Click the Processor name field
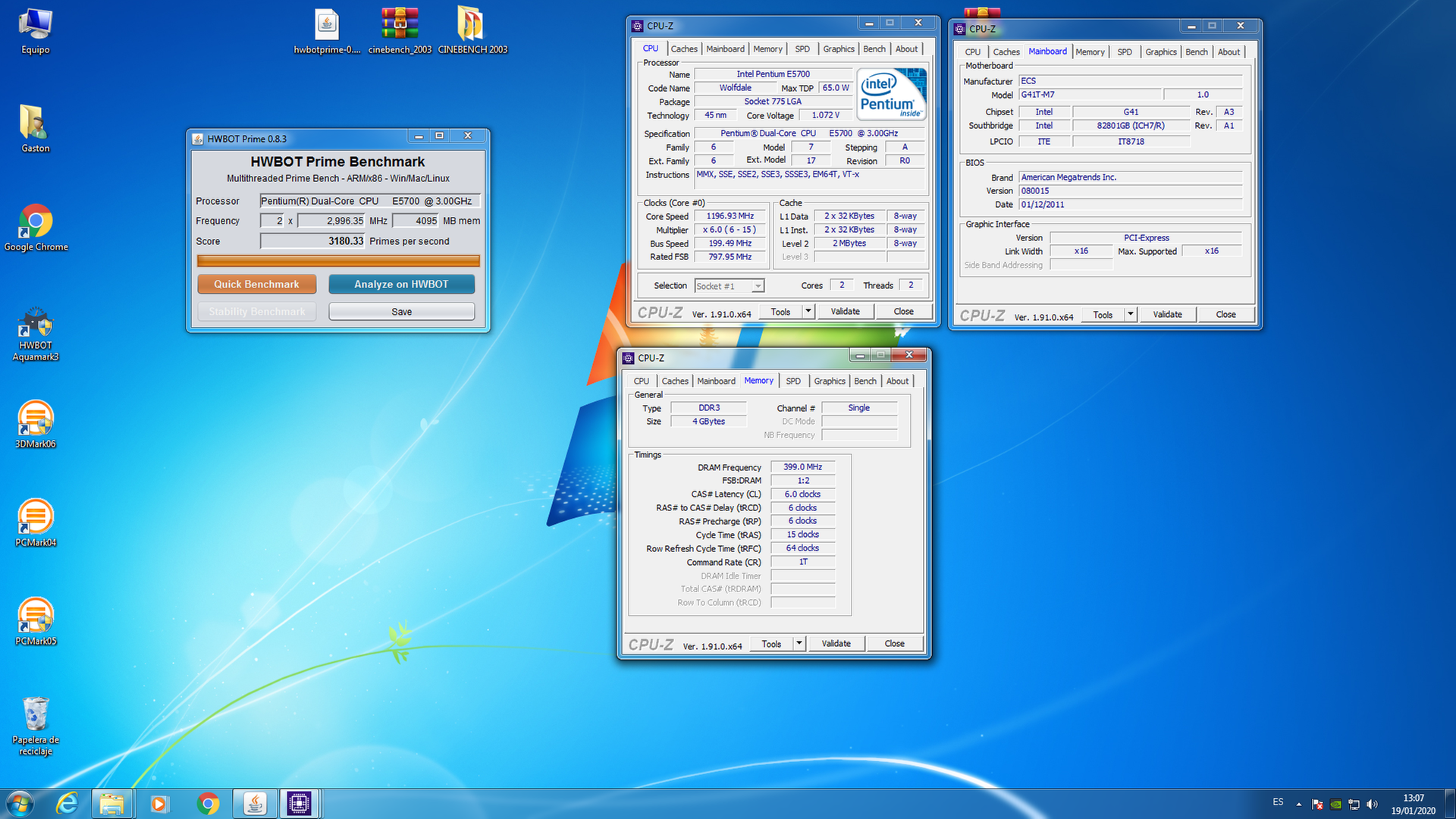Screen dimensions: 1456x819 (x=370, y=201)
